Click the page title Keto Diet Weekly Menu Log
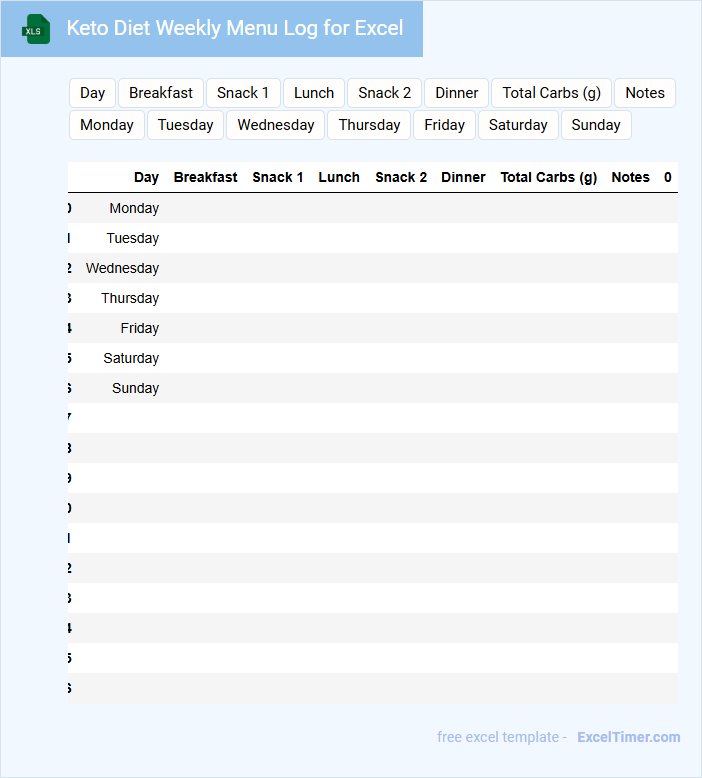The width and height of the screenshot is (702, 778). (235, 28)
